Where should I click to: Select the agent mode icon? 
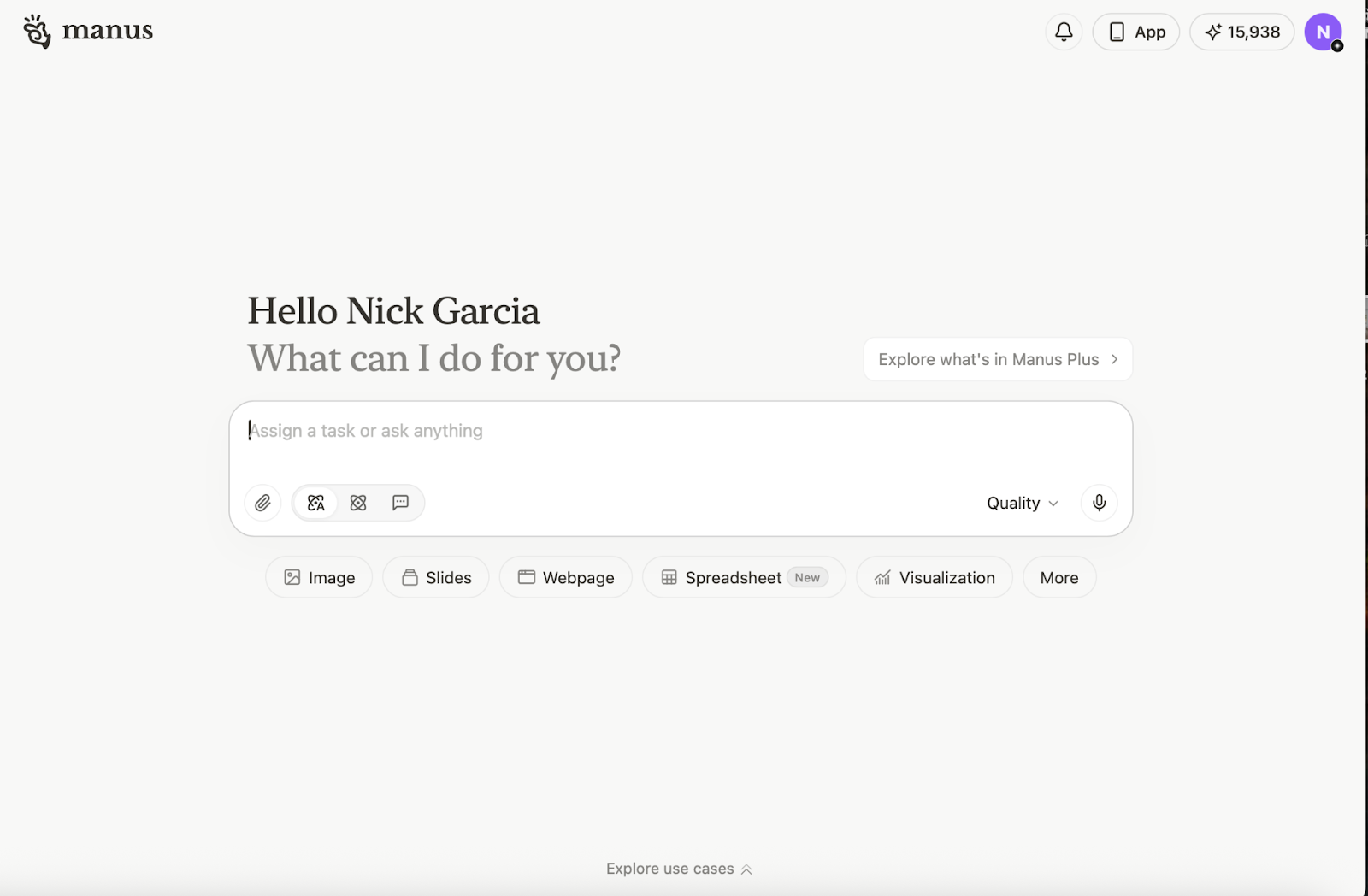(x=316, y=503)
